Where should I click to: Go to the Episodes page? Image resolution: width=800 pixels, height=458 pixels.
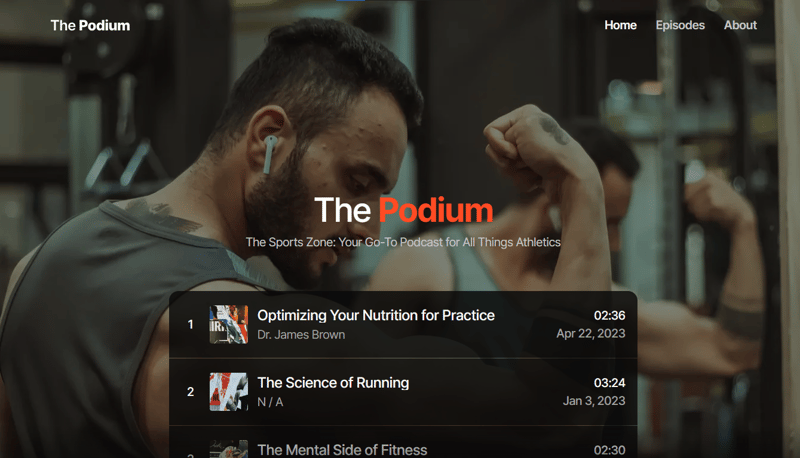click(680, 25)
